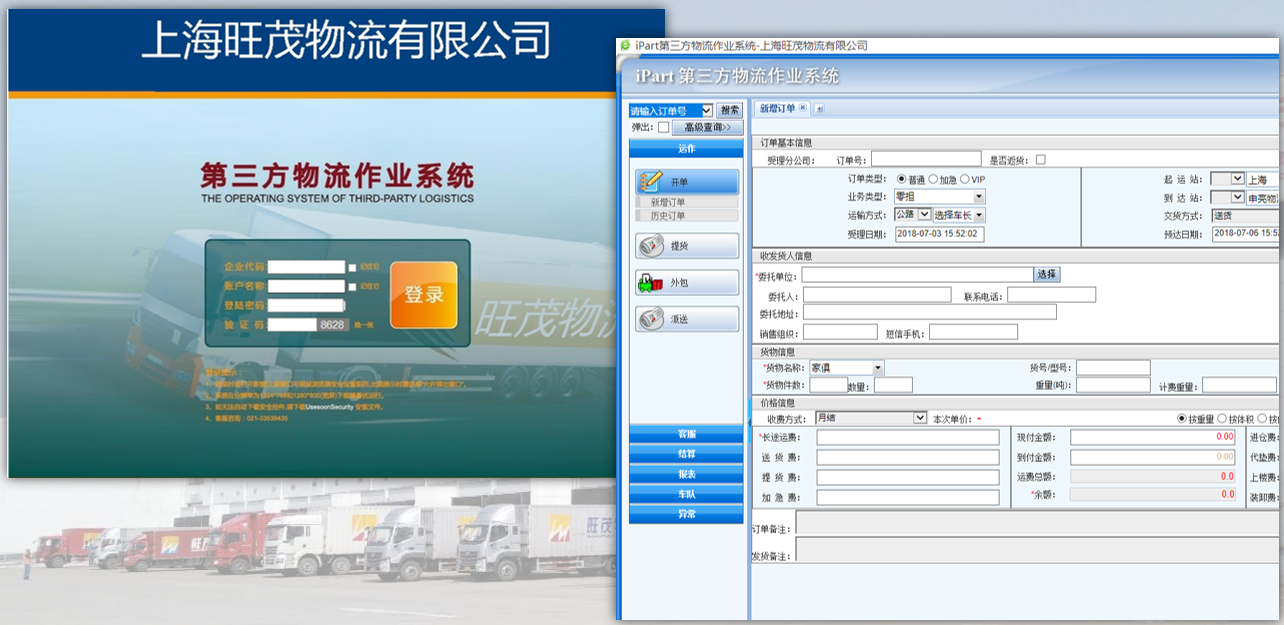Viewport: 1284px width, 625px height.
Task: Select the 按重量 pricing radio
Action: pyautogui.click(x=1182, y=418)
